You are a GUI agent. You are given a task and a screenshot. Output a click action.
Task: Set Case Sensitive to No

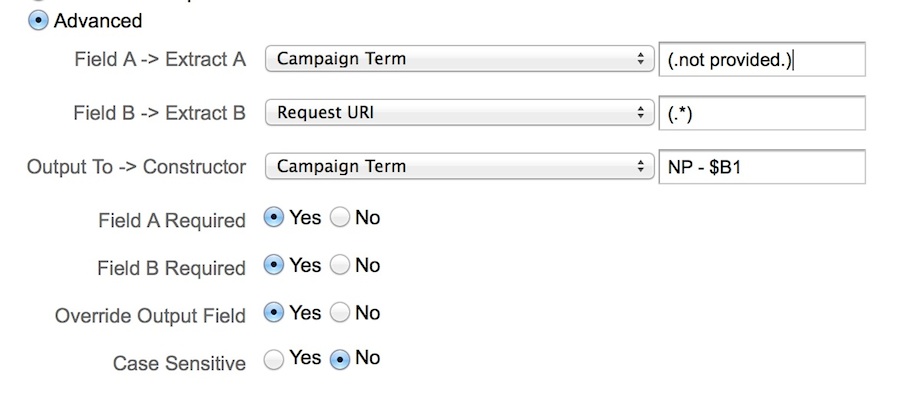coord(340,360)
